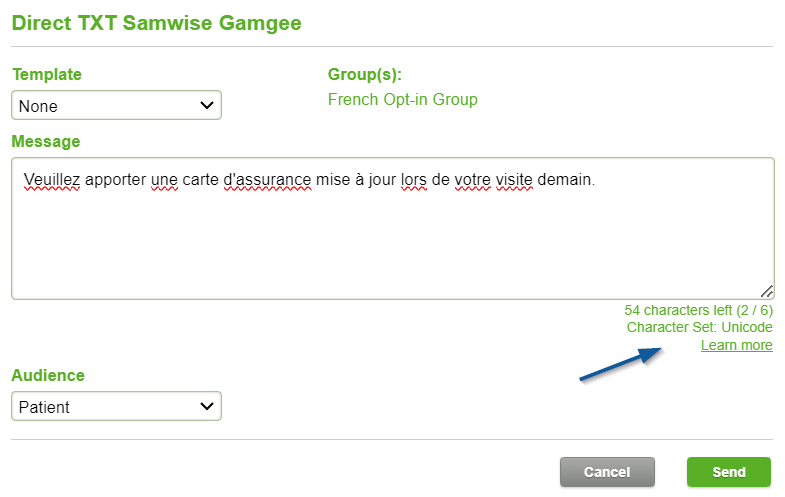Click the gray Cancel button
This screenshot has width=785, height=497.
click(x=607, y=472)
